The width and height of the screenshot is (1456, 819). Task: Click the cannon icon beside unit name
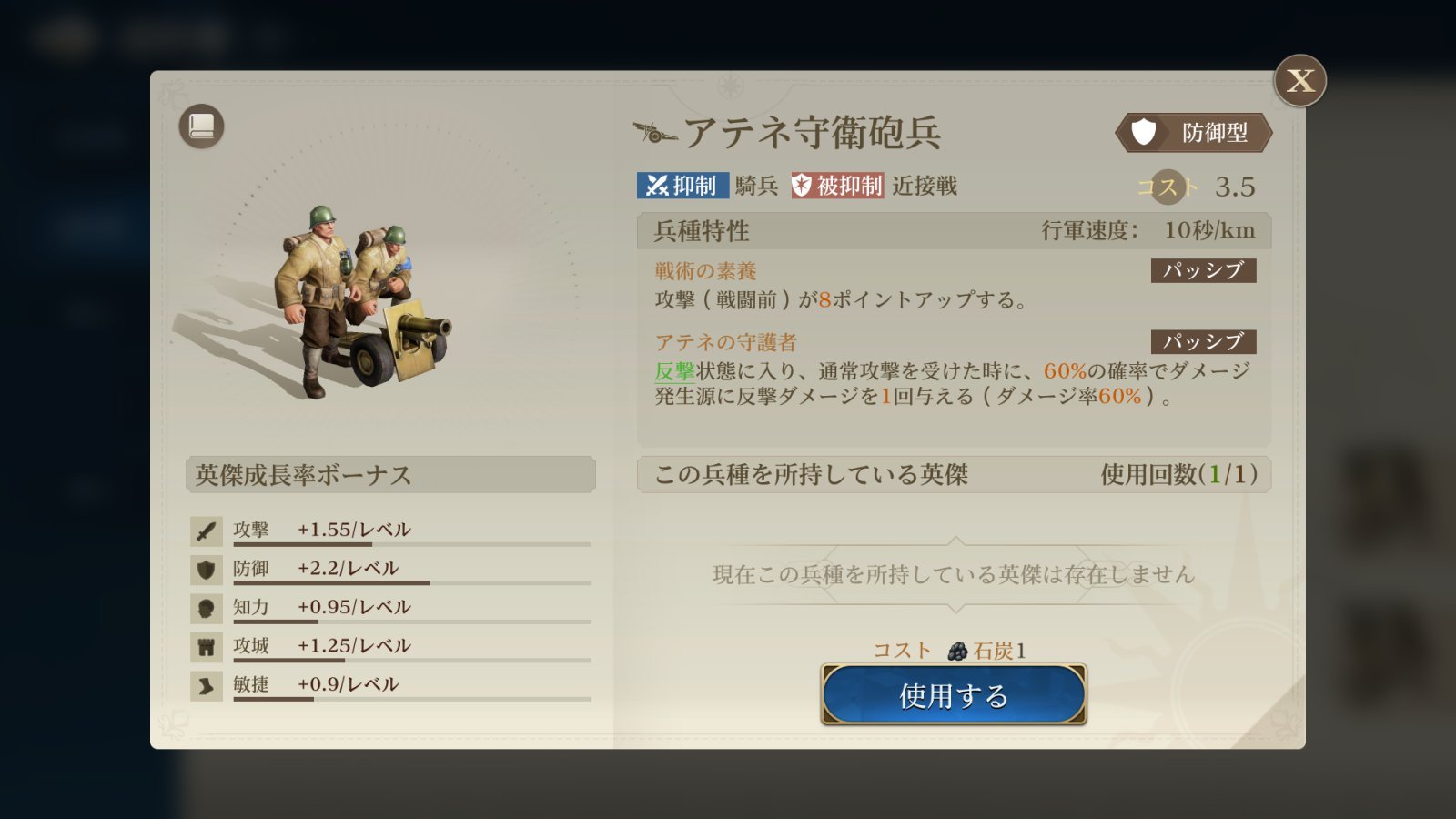coord(655,134)
